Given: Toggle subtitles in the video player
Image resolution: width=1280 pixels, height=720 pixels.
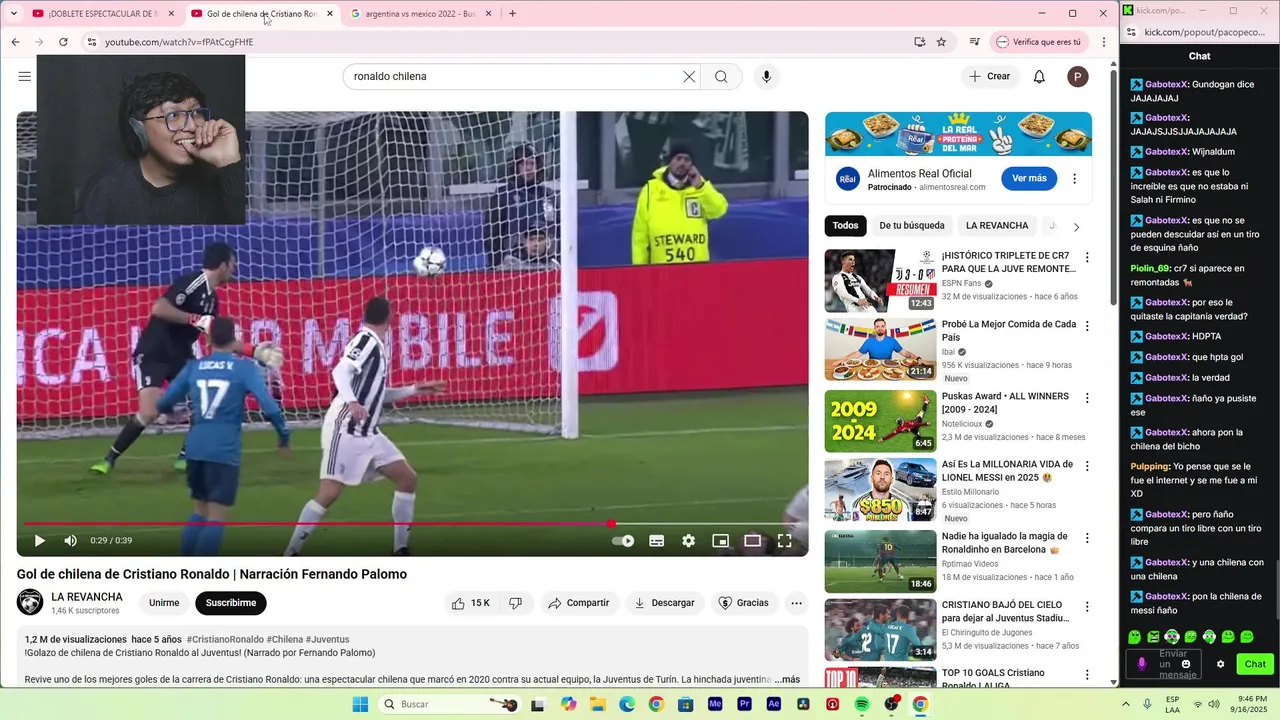Looking at the screenshot, I should pyautogui.click(x=657, y=541).
